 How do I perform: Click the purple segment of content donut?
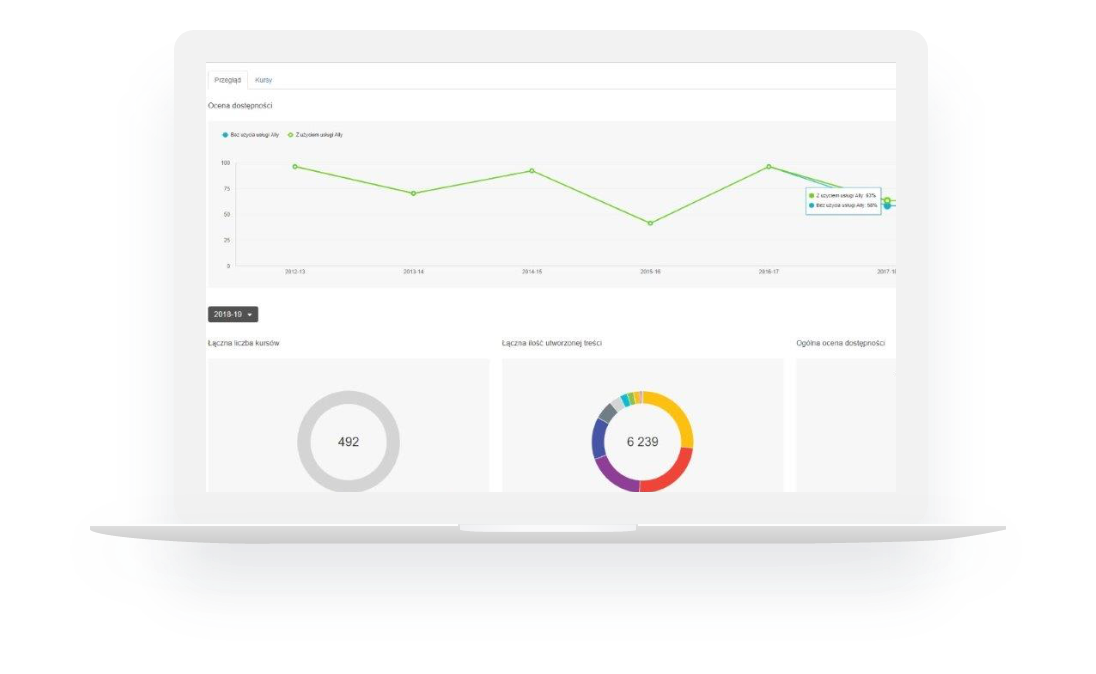click(615, 475)
